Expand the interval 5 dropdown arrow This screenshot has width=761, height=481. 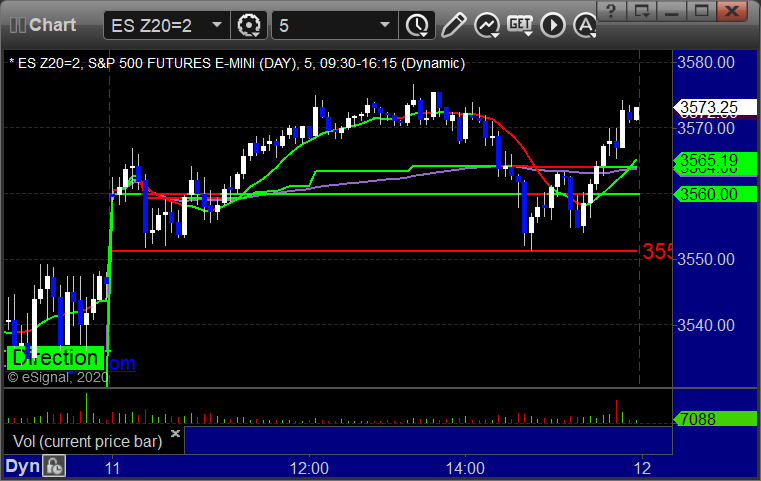[385, 25]
